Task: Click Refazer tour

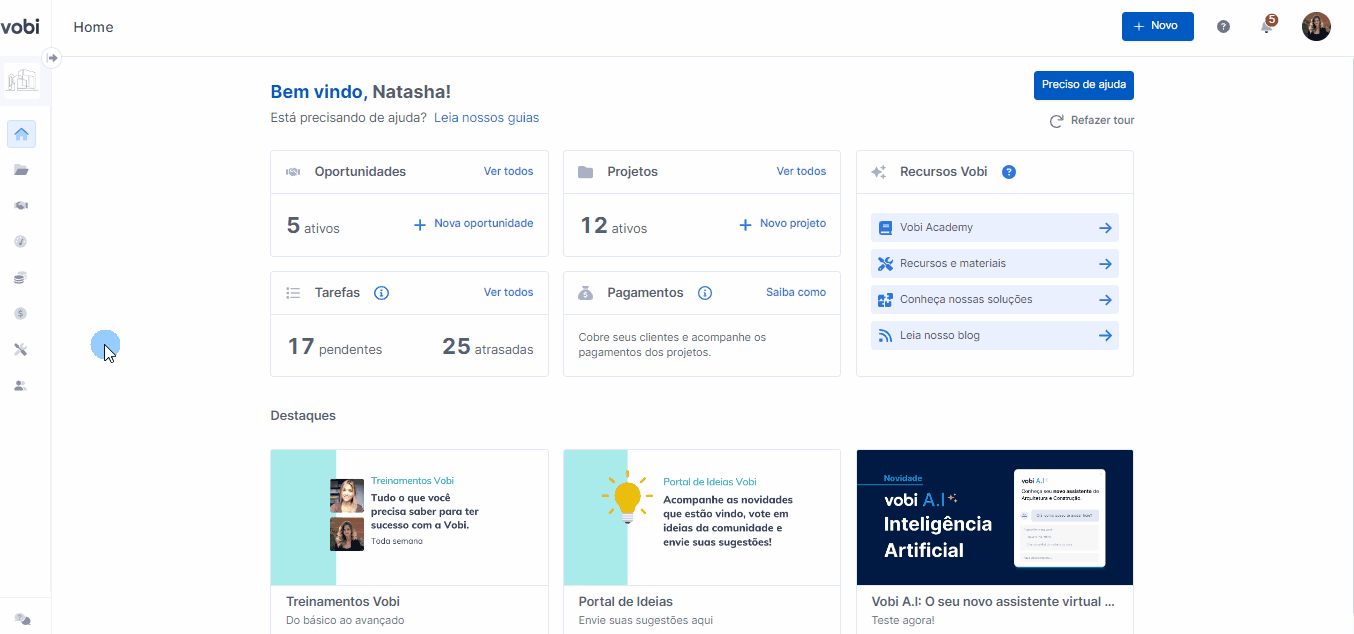Action: point(1091,121)
